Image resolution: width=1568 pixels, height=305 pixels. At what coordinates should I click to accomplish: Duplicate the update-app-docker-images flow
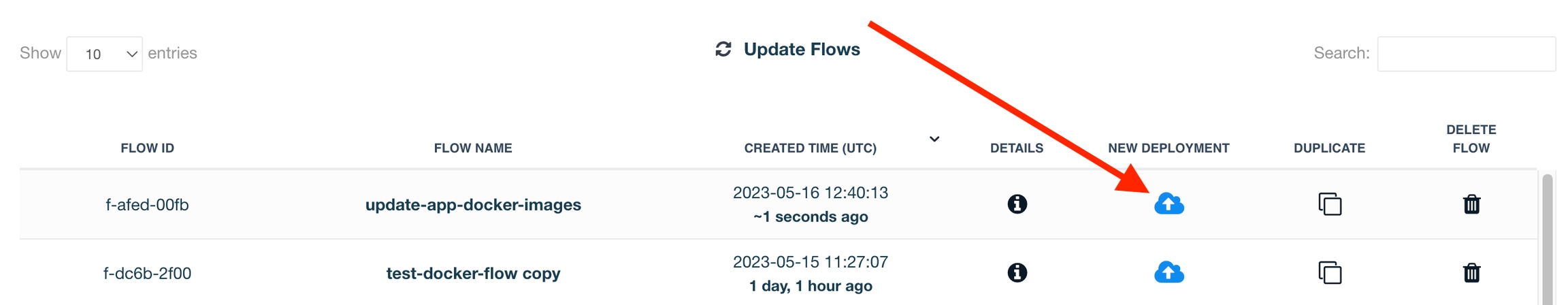coord(1329,204)
